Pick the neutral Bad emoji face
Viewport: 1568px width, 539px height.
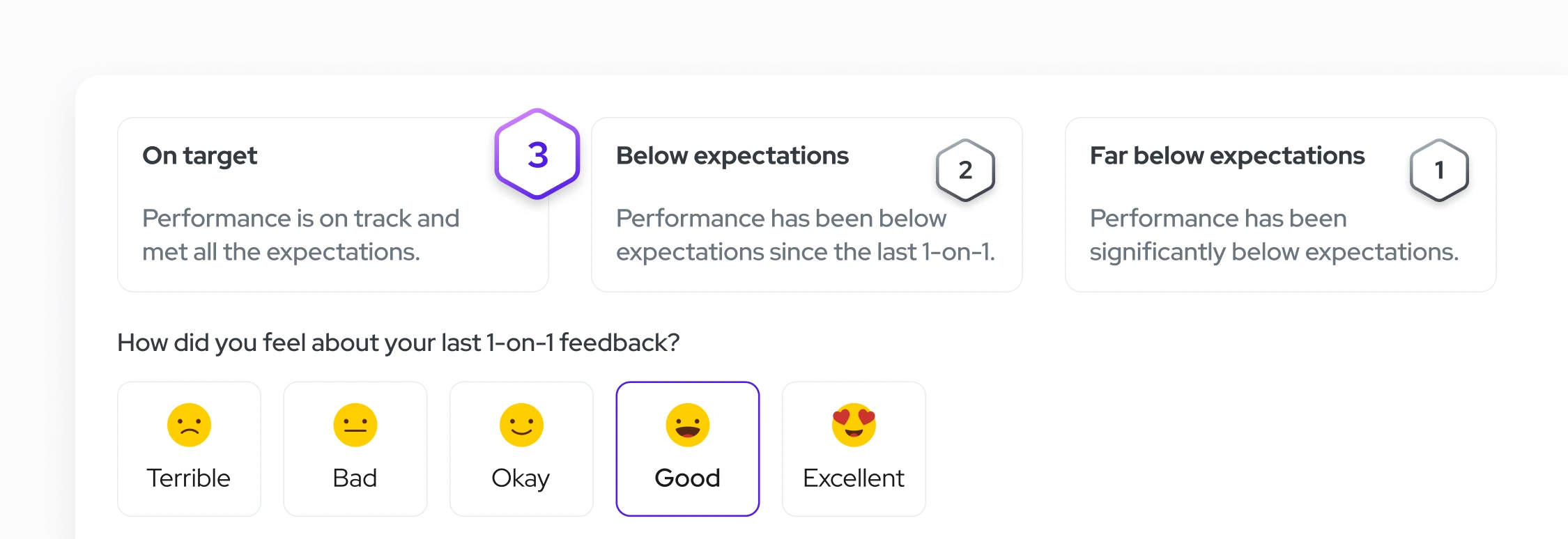(x=355, y=425)
